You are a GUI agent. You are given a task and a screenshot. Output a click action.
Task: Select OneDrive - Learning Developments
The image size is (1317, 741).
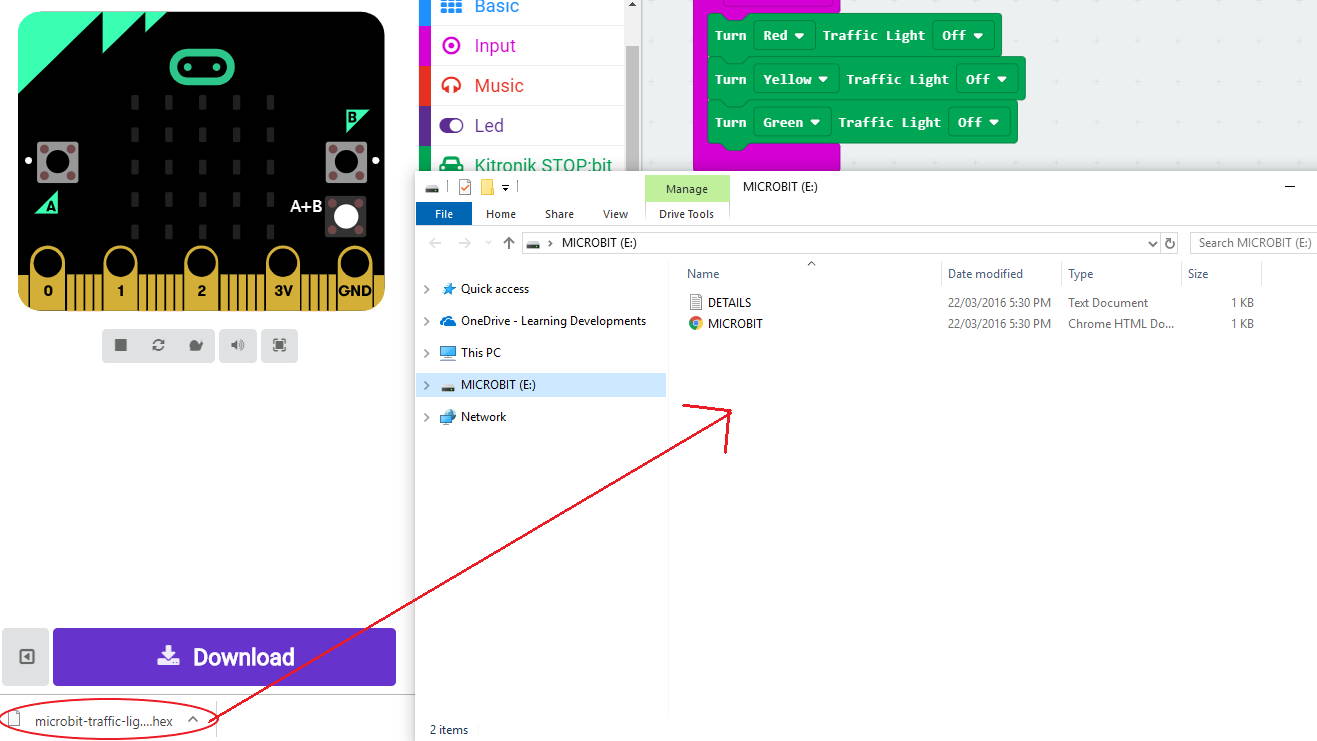click(553, 321)
